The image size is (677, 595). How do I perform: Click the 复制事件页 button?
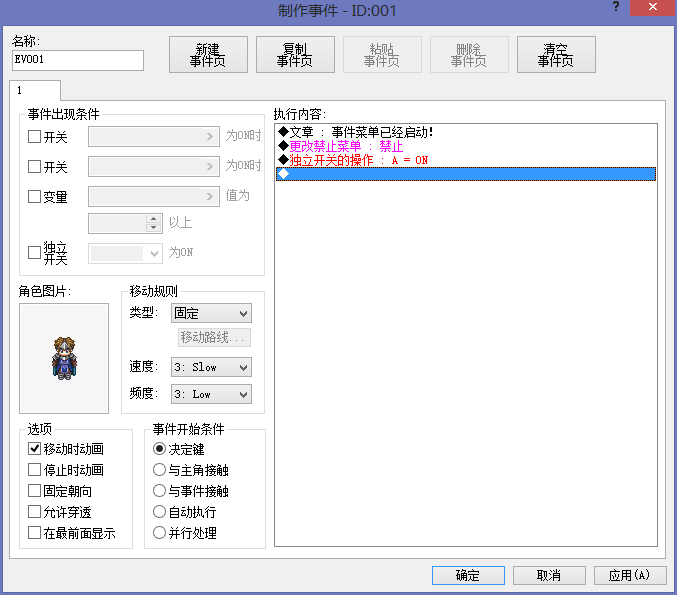click(295, 54)
